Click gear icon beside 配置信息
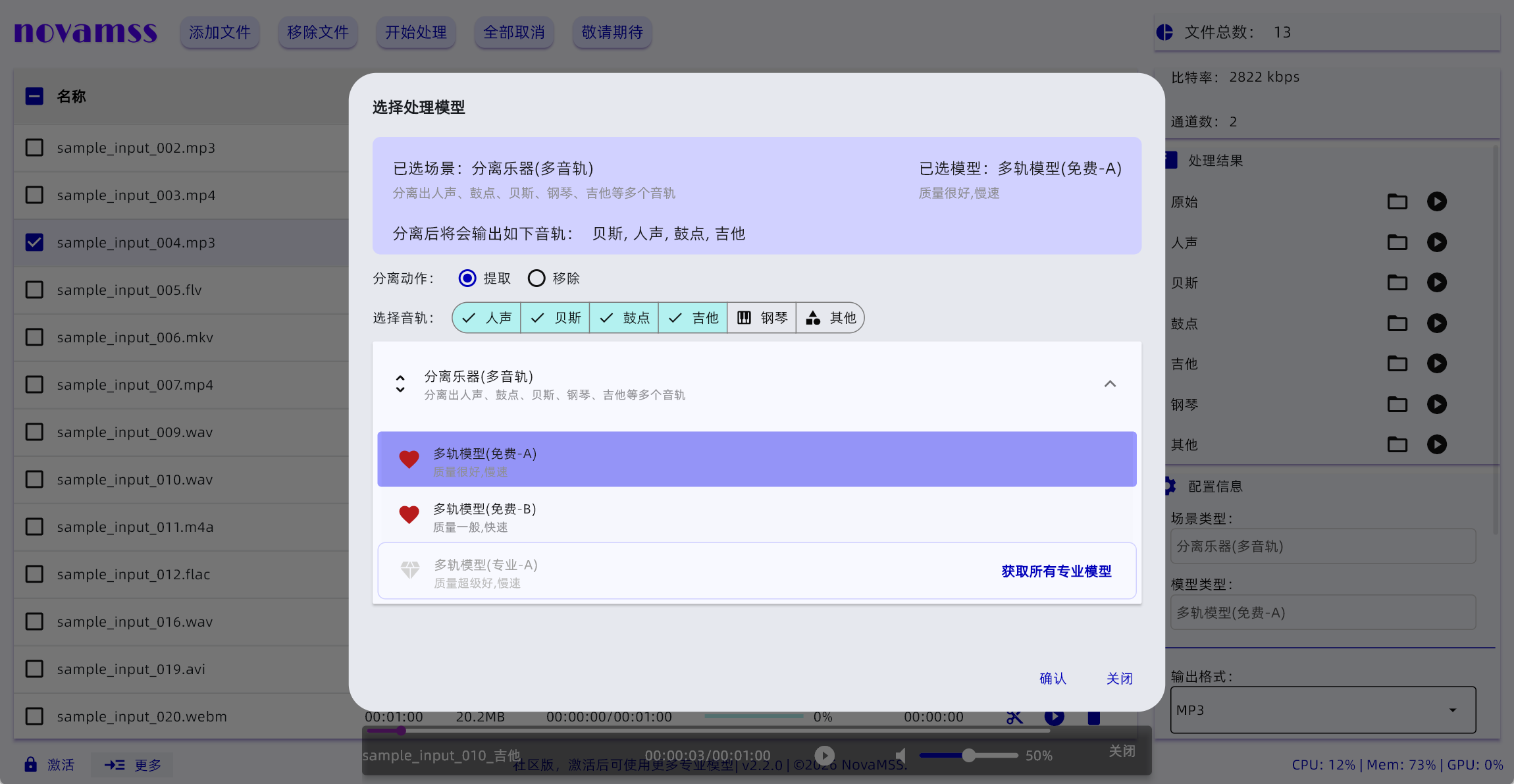Screen dimensions: 1514x784 (1170, 486)
